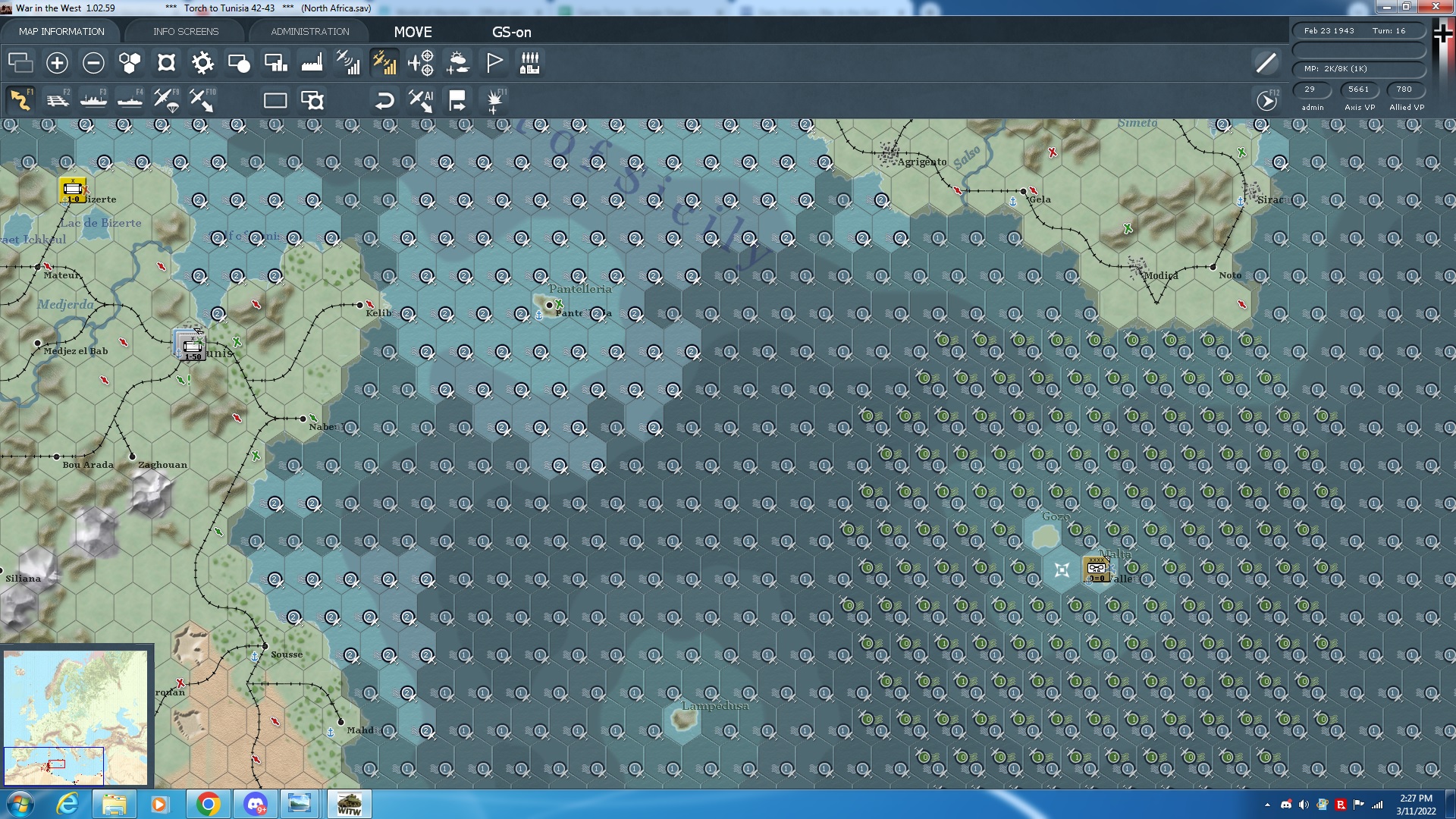Select the F3 naval transport mode
Image resolution: width=1456 pixels, height=819 pixels.
(x=94, y=100)
